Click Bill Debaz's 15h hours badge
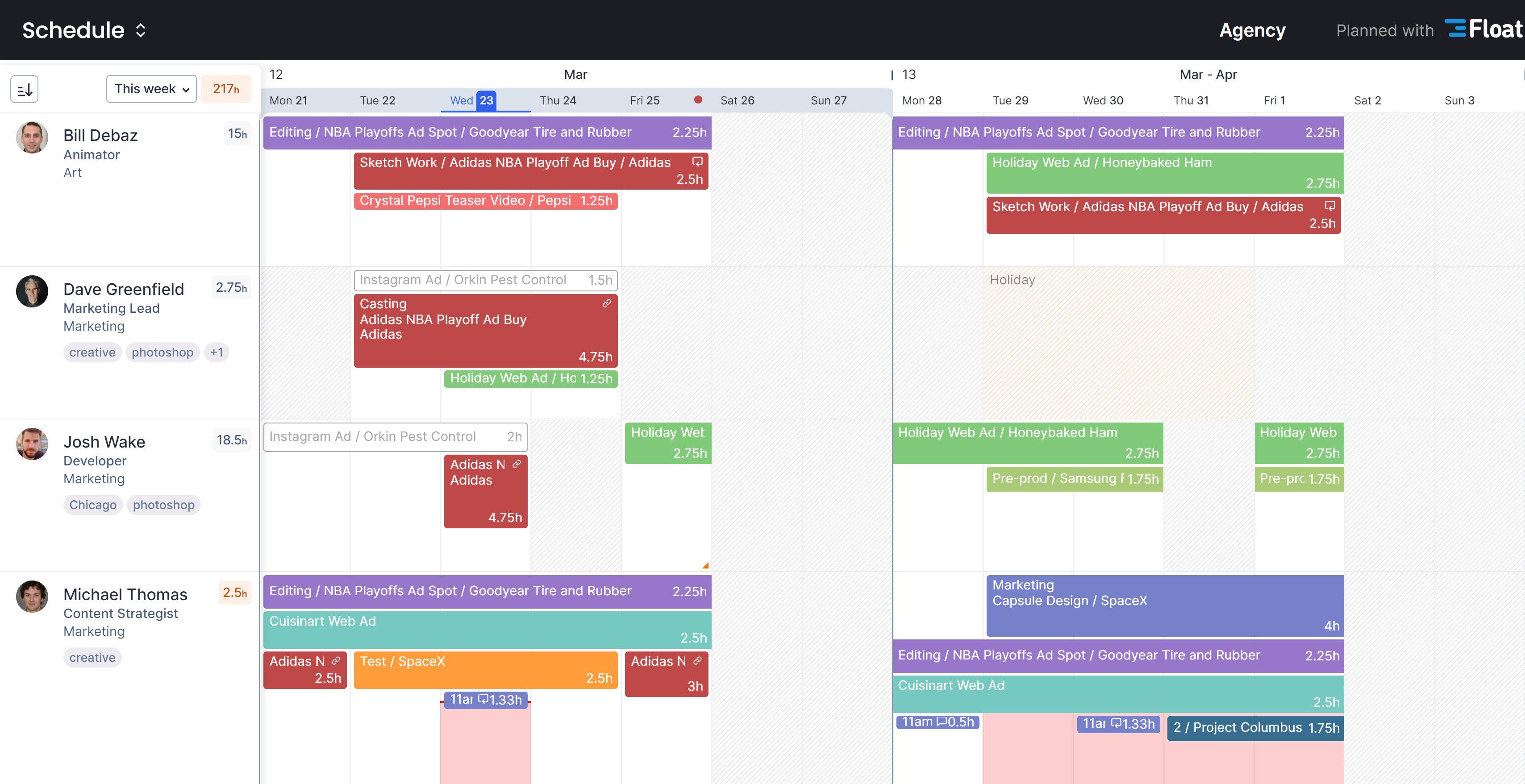Viewport: 1525px width, 784px height. tap(237, 134)
